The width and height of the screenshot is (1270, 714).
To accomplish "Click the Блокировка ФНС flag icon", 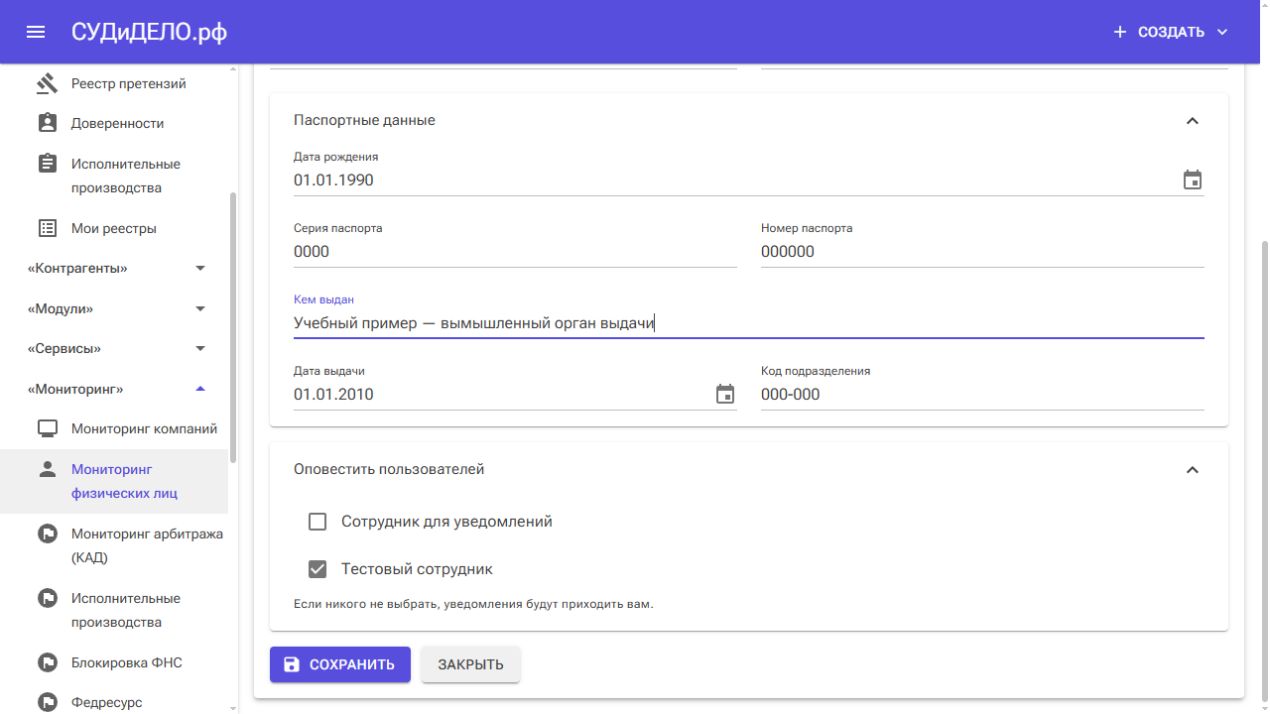I will pyautogui.click(x=47, y=662).
